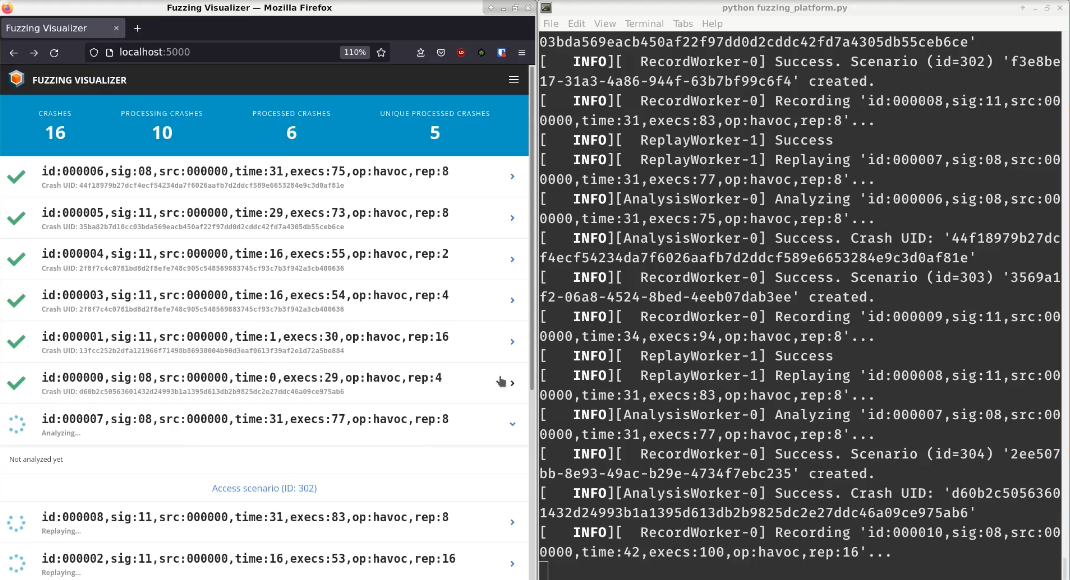1070x580 pixels.
Task: Click the 'Not analyzed yet' text
Action: (x=36, y=459)
